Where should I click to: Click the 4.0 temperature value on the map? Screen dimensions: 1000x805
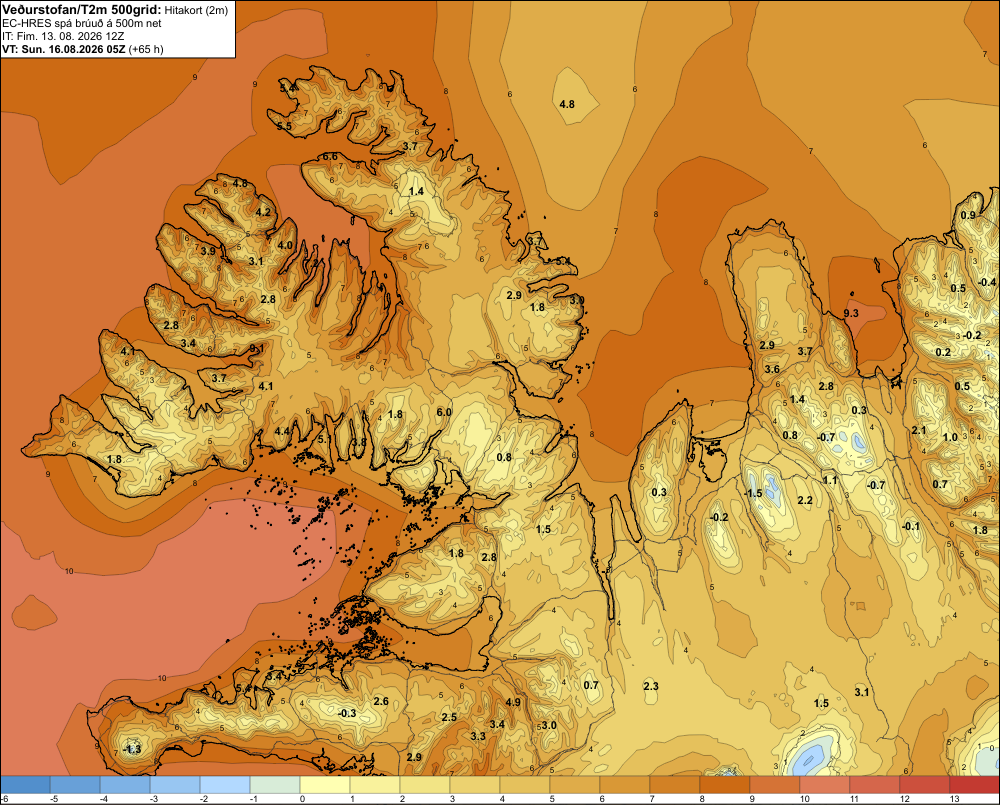285,245
